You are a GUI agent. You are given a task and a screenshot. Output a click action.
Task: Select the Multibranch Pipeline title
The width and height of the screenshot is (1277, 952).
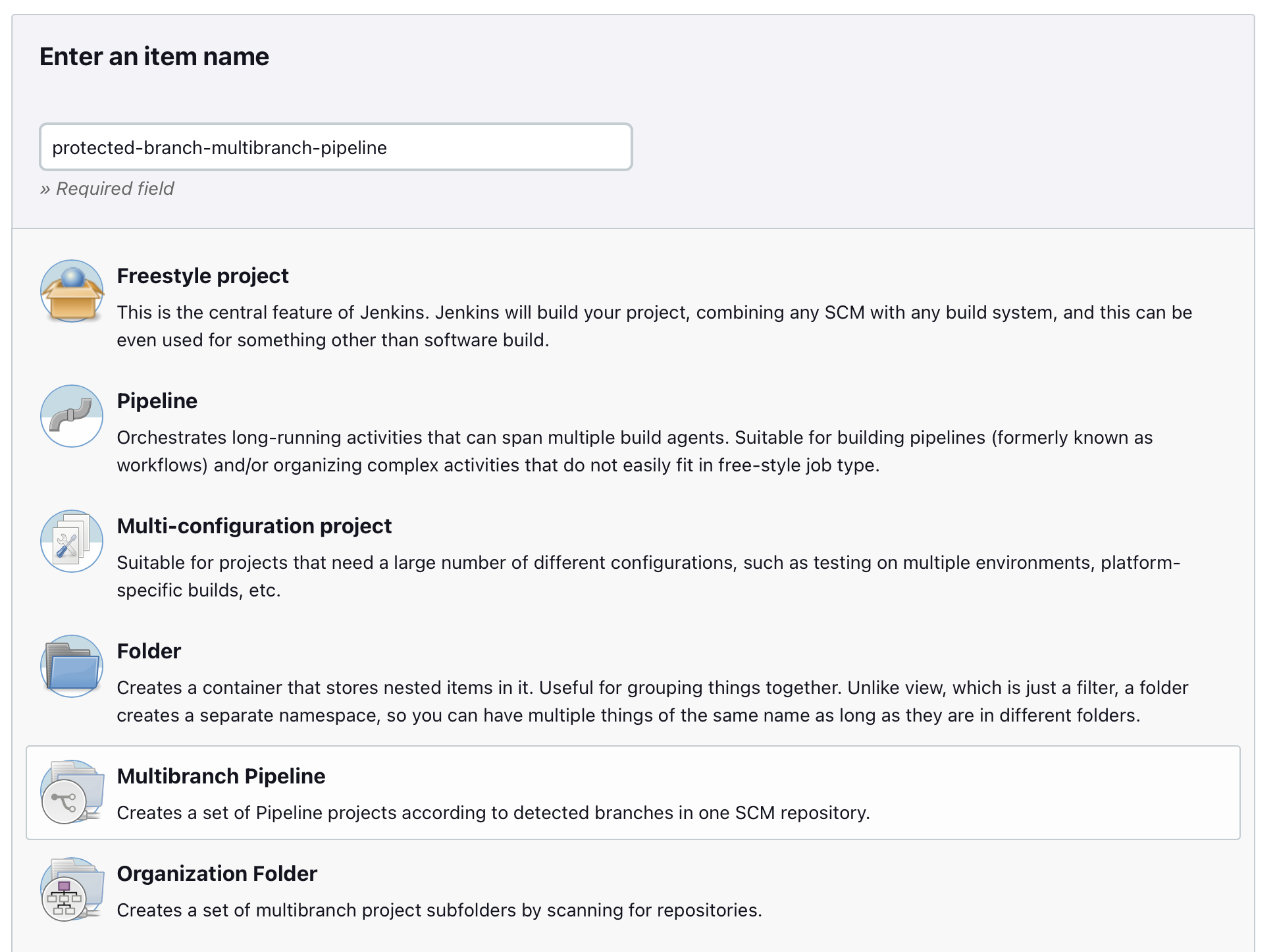pyautogui.click(x=221, y=776)
